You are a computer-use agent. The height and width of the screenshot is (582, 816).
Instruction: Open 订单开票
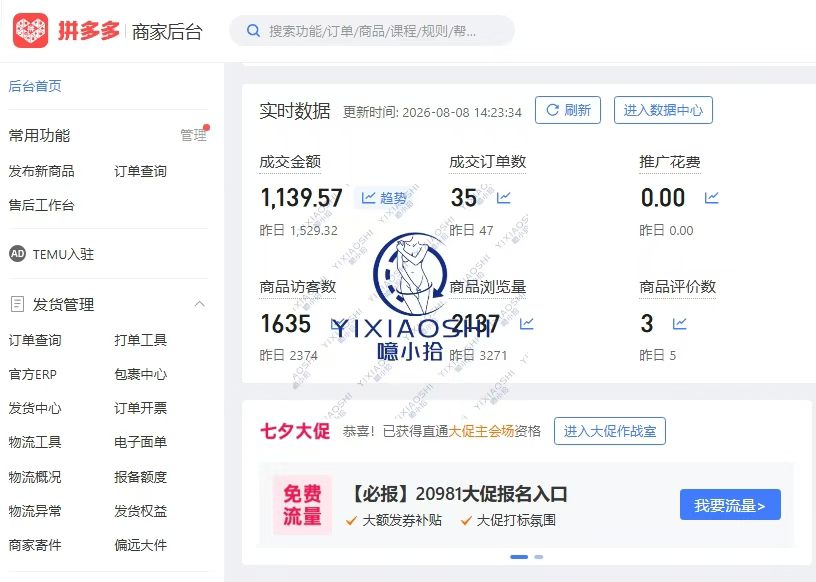coord(141,408)
